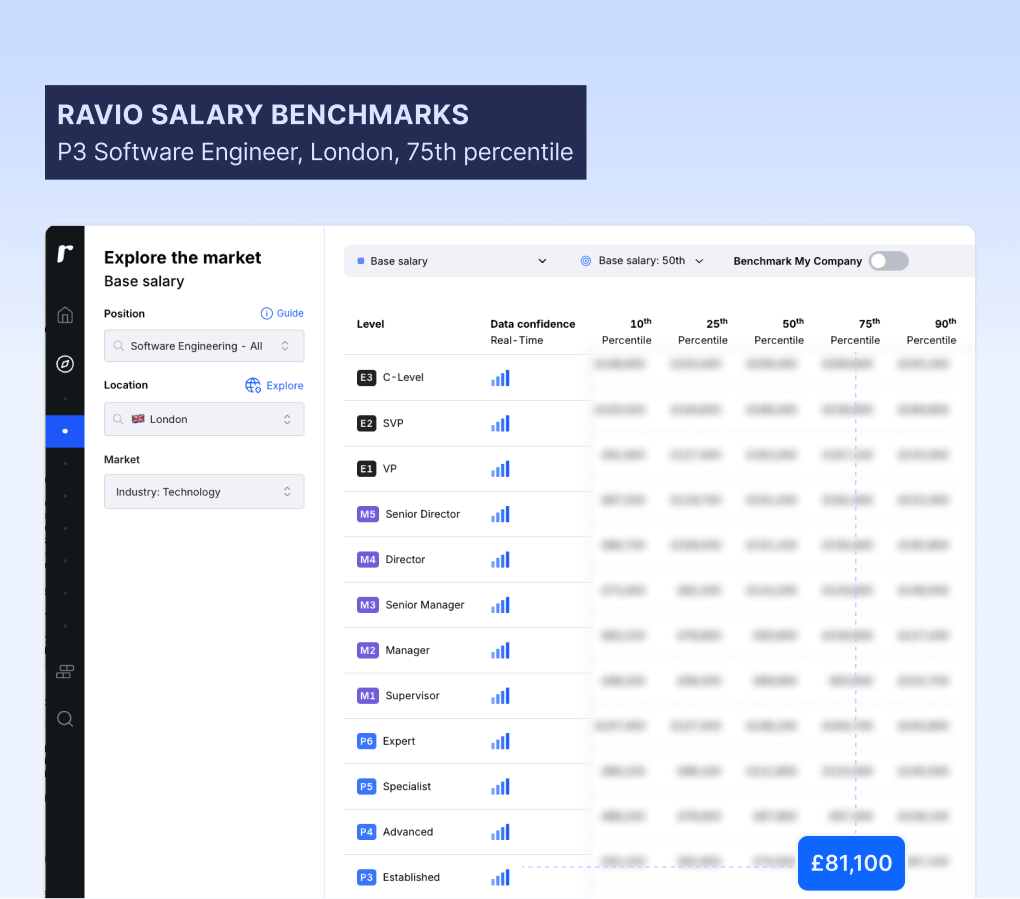Click the data confidence bars for C-Level
This screenshot has width=1020, height=899.
[500, 378]
